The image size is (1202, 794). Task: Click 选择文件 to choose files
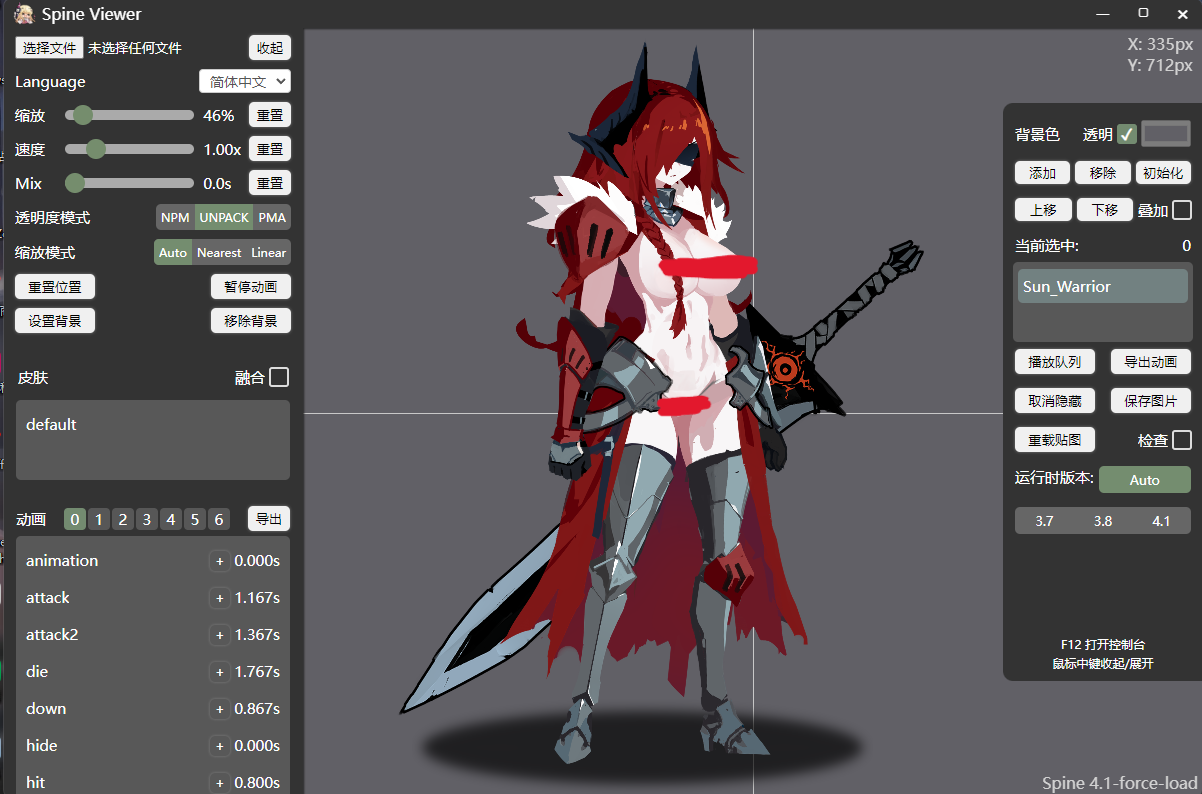[49, 48]
